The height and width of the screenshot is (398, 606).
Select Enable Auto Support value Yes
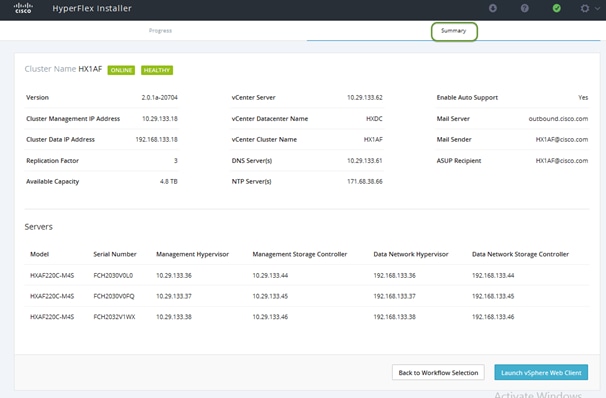click(583, 97)
